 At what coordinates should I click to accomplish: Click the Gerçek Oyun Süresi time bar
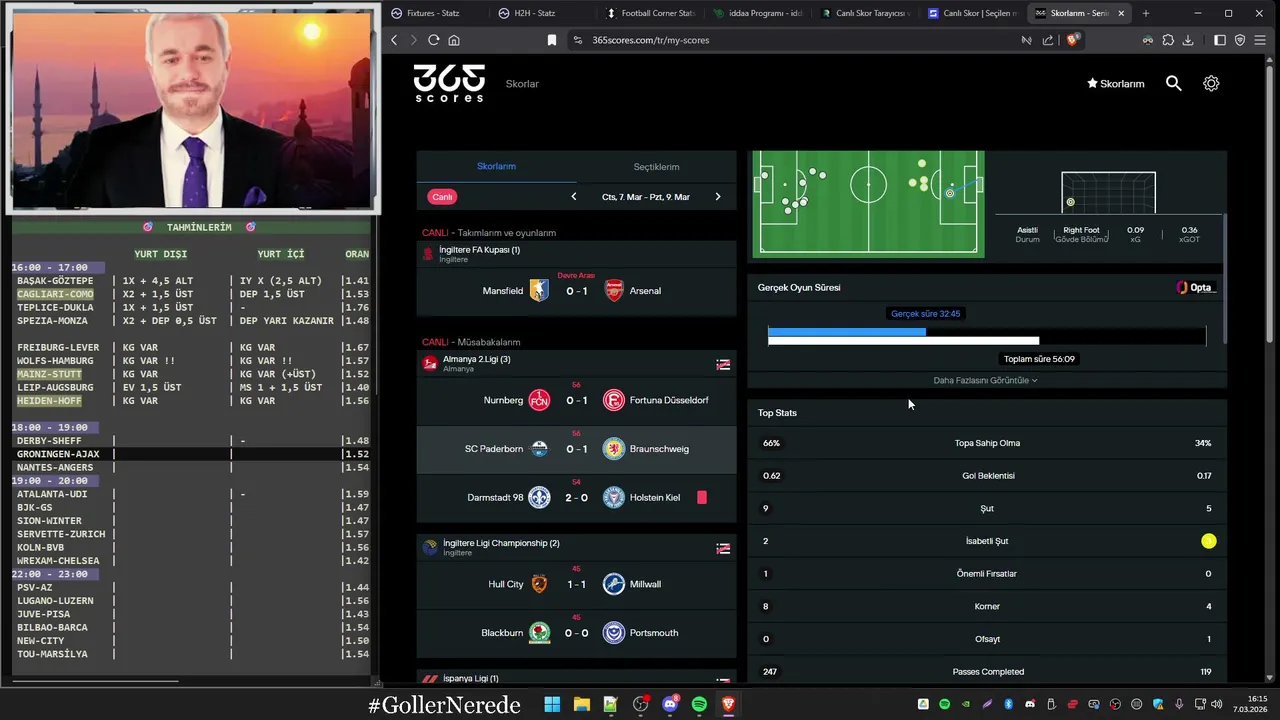pos(986,337)
